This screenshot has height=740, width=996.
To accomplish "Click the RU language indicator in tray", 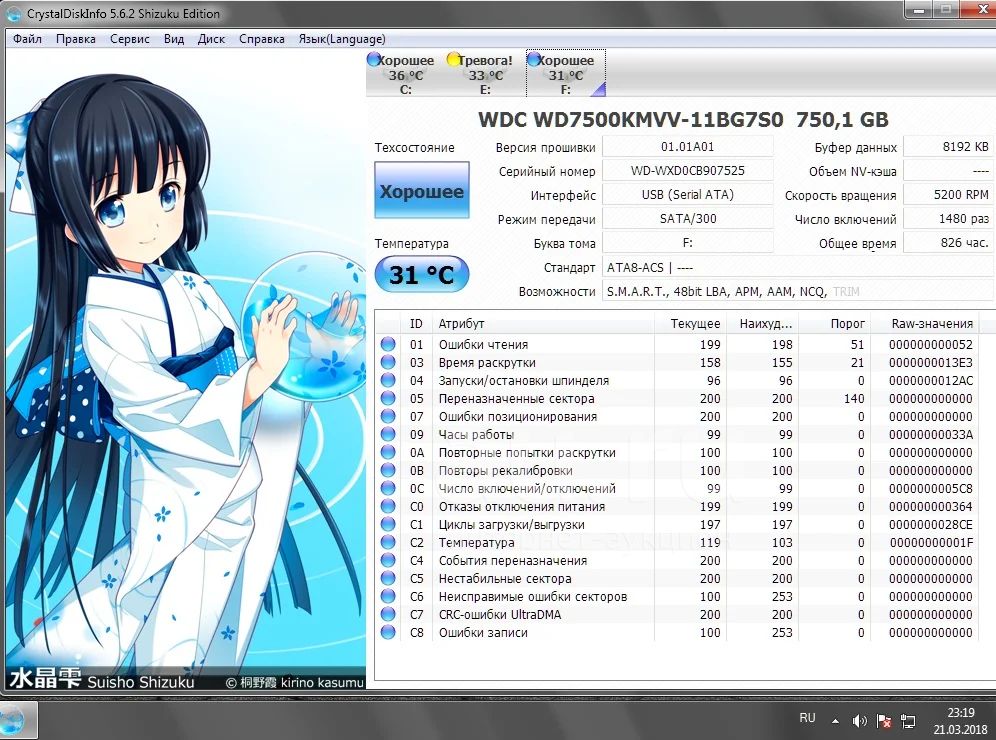I will coord(807,718).
